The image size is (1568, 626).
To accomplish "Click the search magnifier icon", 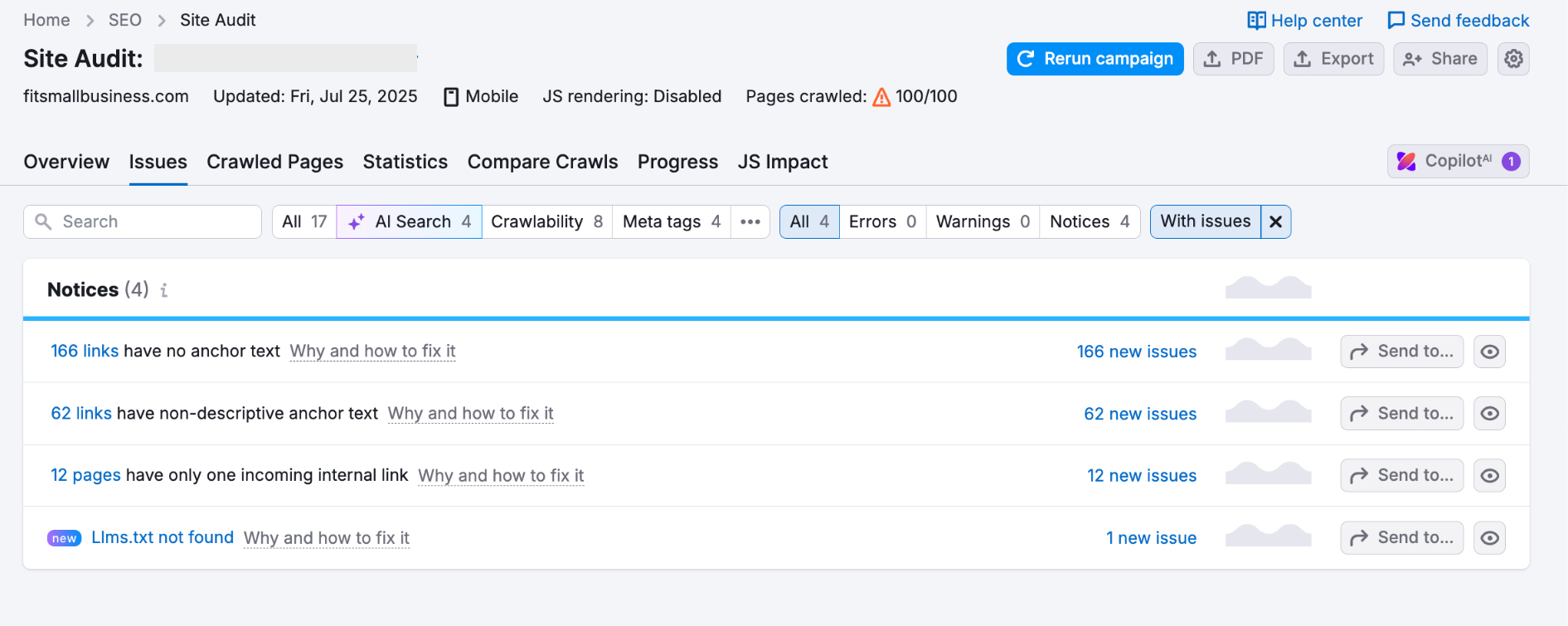I will 44,221.
